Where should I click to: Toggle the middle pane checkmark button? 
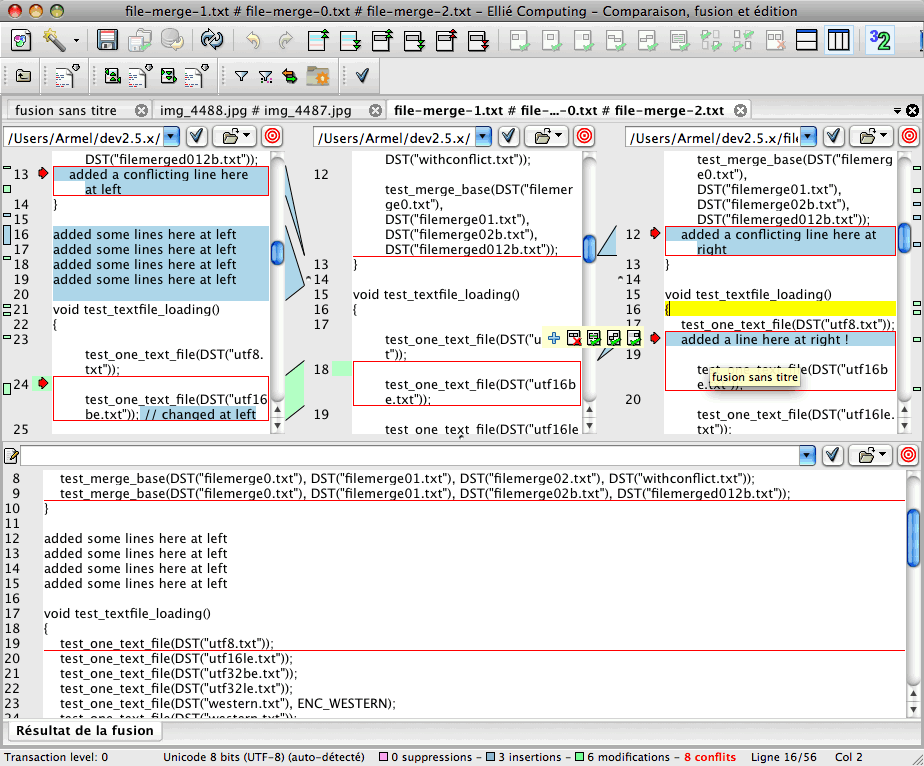coord(509,137)
